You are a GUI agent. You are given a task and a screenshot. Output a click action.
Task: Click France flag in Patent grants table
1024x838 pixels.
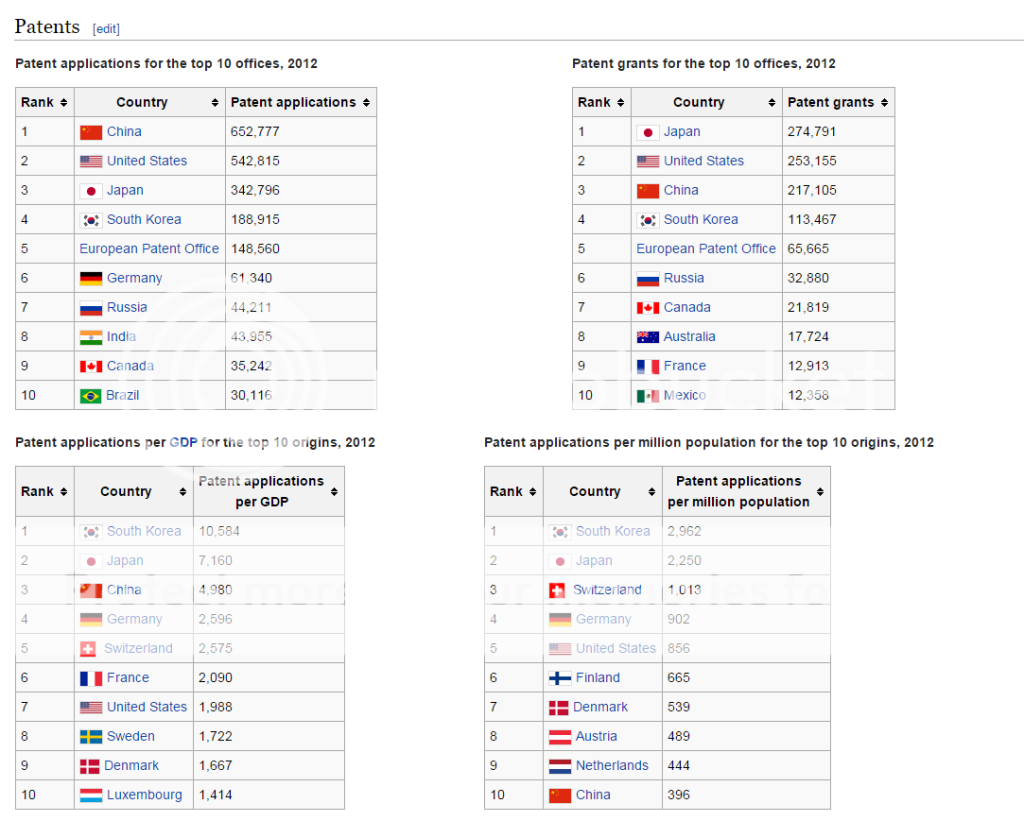point(648,367)
